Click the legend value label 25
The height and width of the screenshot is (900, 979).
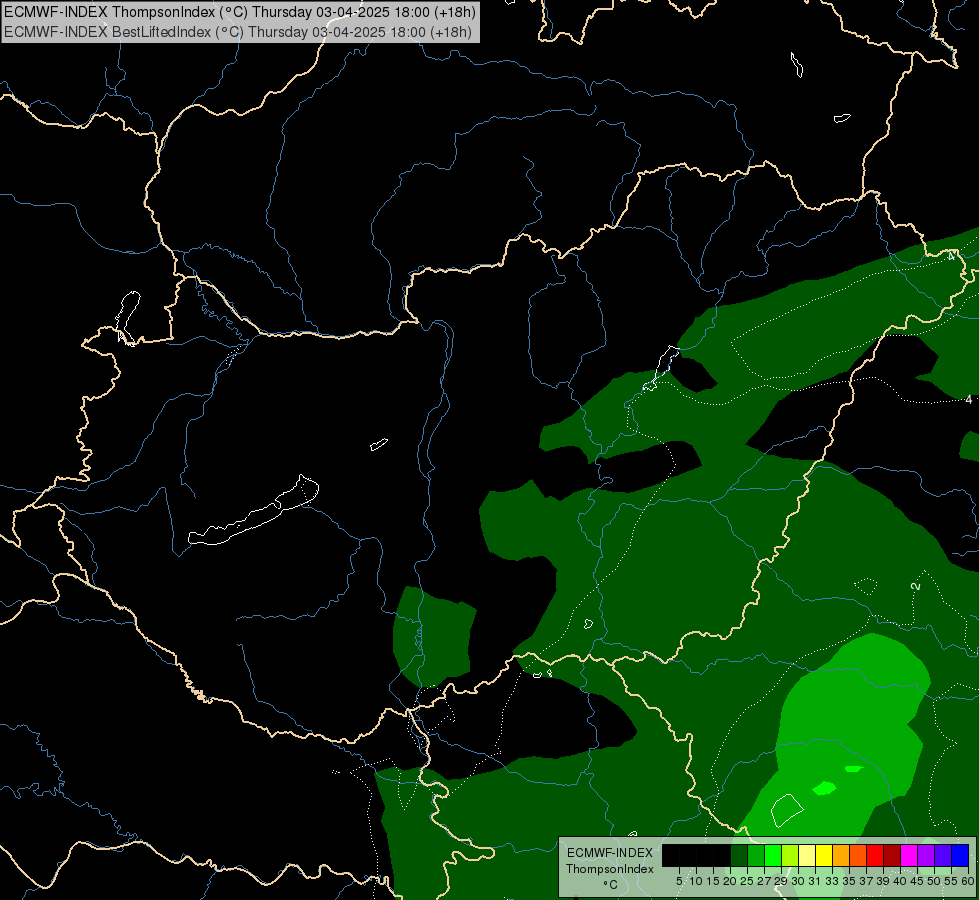point(747,881)
